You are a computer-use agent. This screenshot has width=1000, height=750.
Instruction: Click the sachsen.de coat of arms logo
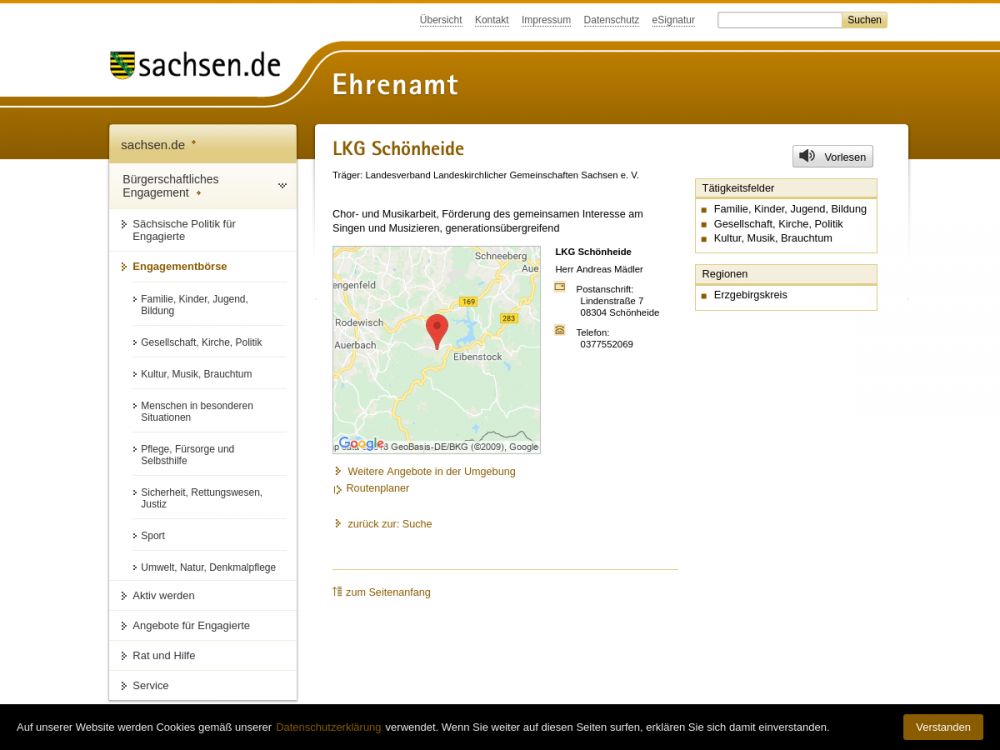(x=122, y=65)
